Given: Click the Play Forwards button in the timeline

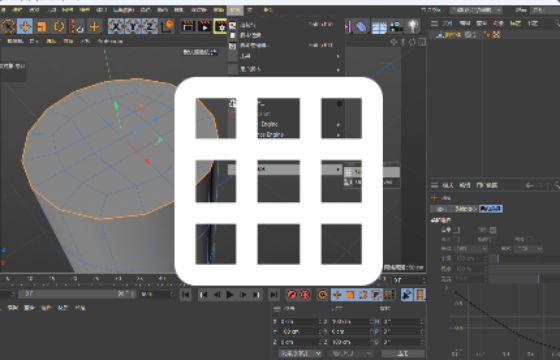Looking at the screenshot, I should [230, 295].
